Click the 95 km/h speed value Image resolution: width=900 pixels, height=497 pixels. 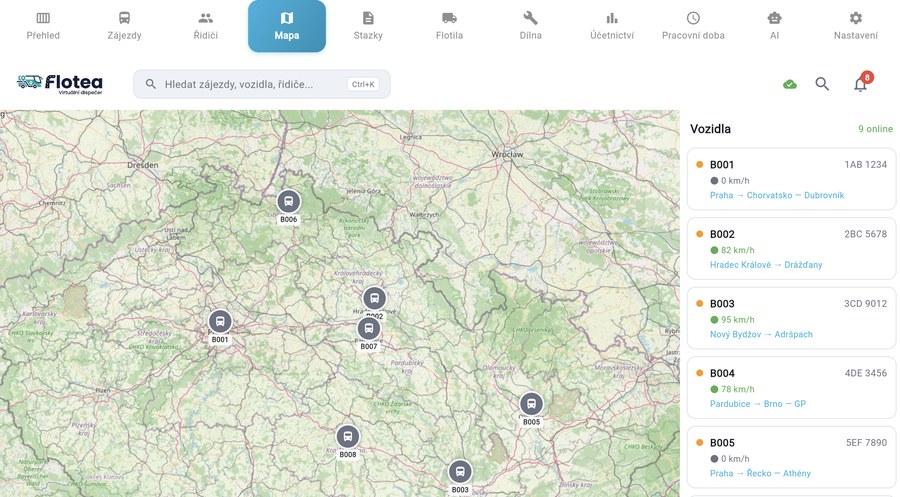738,320
